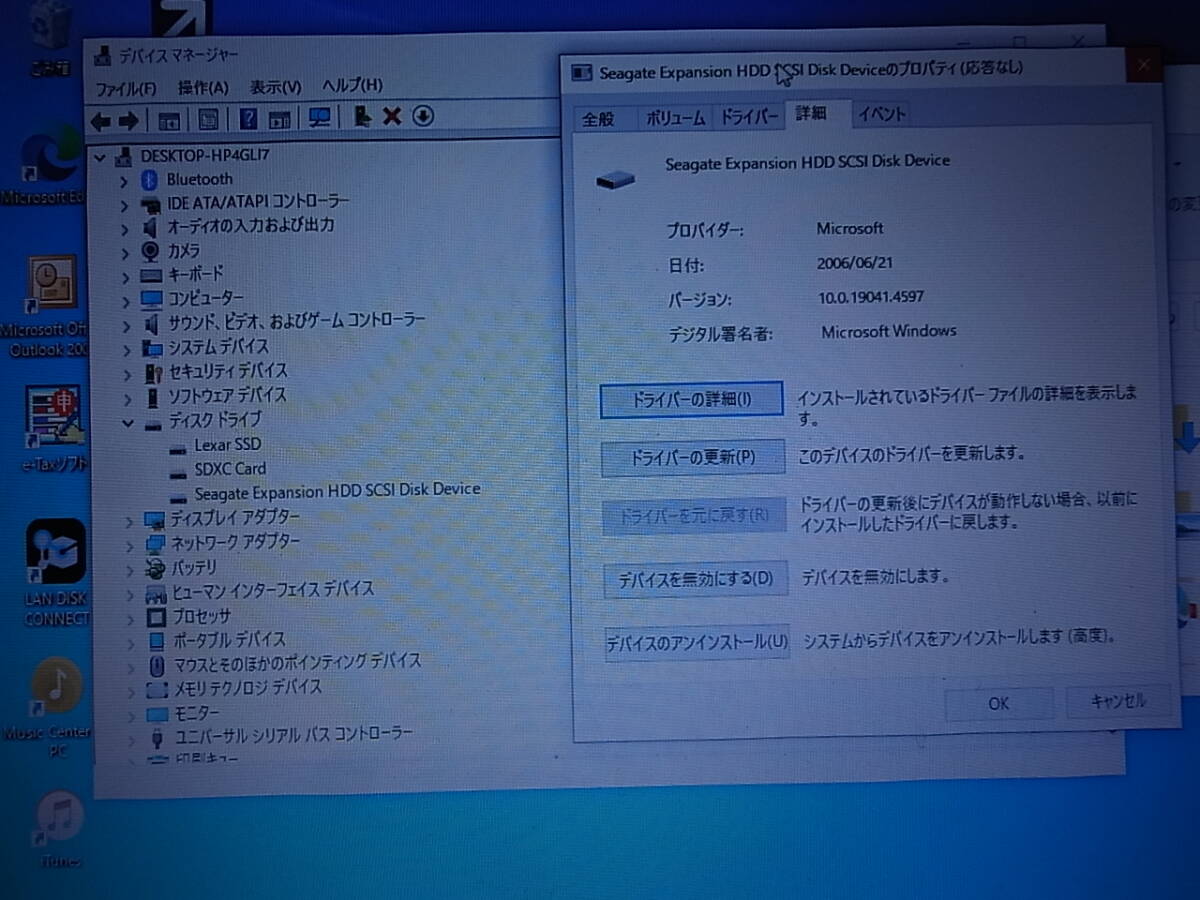Expand the セキュリティ デバイス node
Viewport: 1200px width, 900px height.
click(126, 374)
